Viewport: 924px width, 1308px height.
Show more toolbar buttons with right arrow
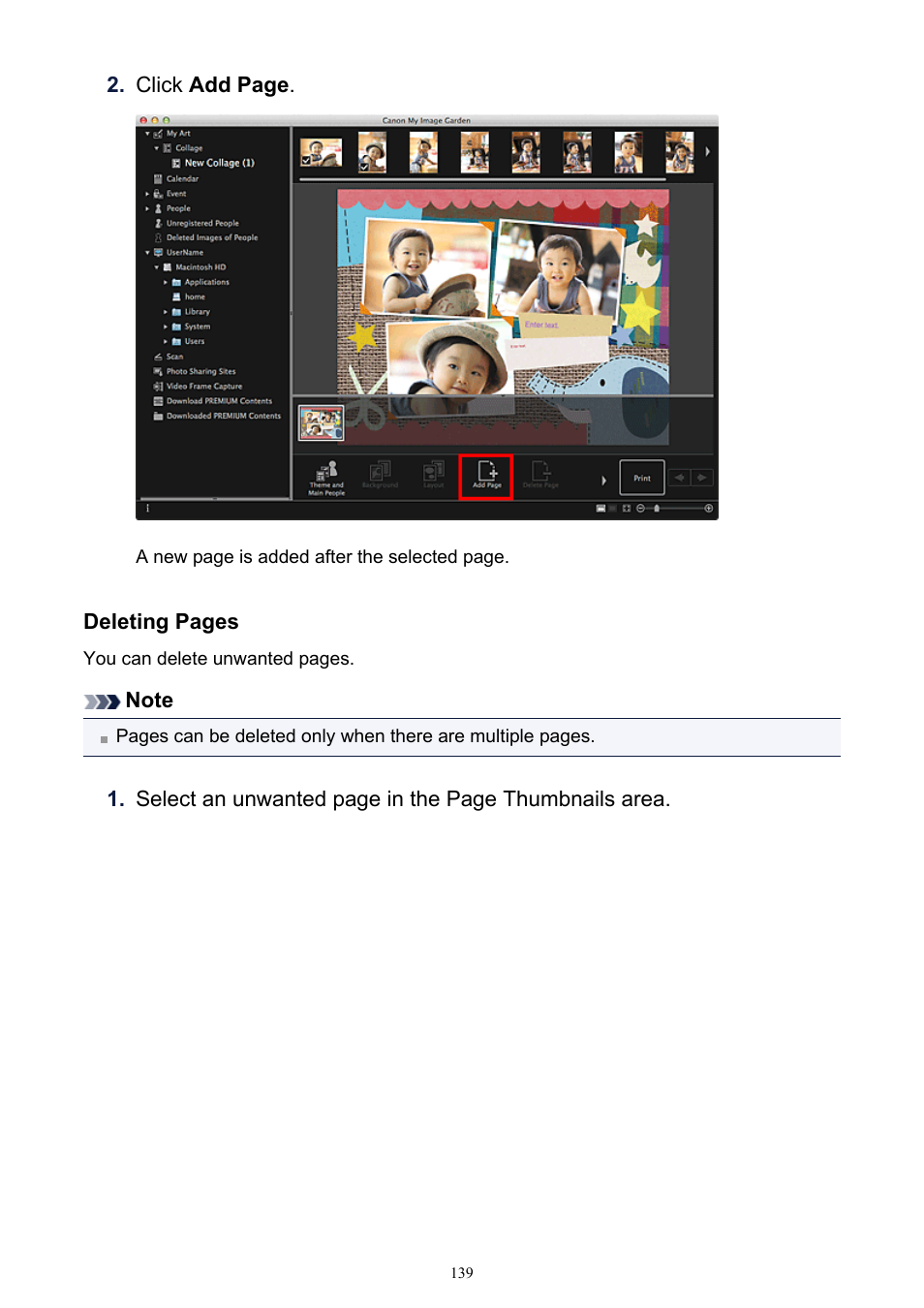click(x=603, y=480)
